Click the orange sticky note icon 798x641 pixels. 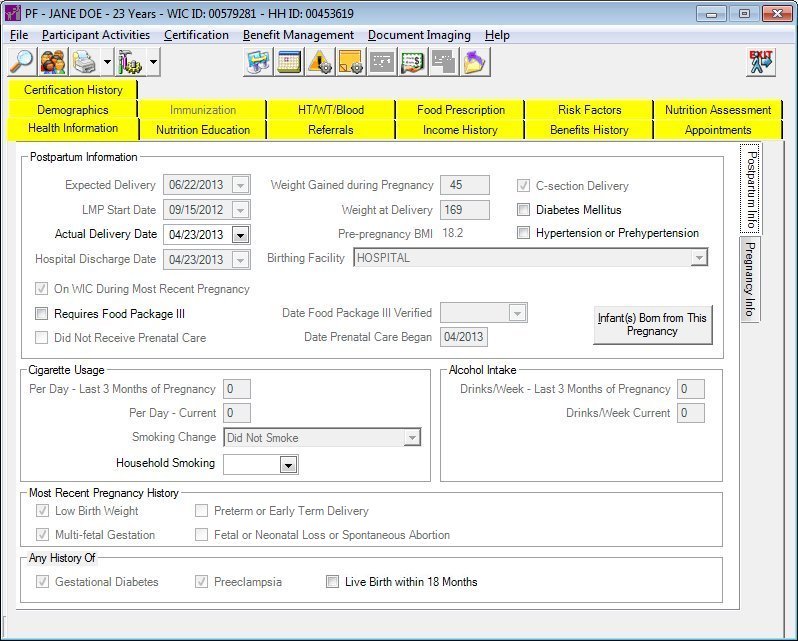pos(351,62)
